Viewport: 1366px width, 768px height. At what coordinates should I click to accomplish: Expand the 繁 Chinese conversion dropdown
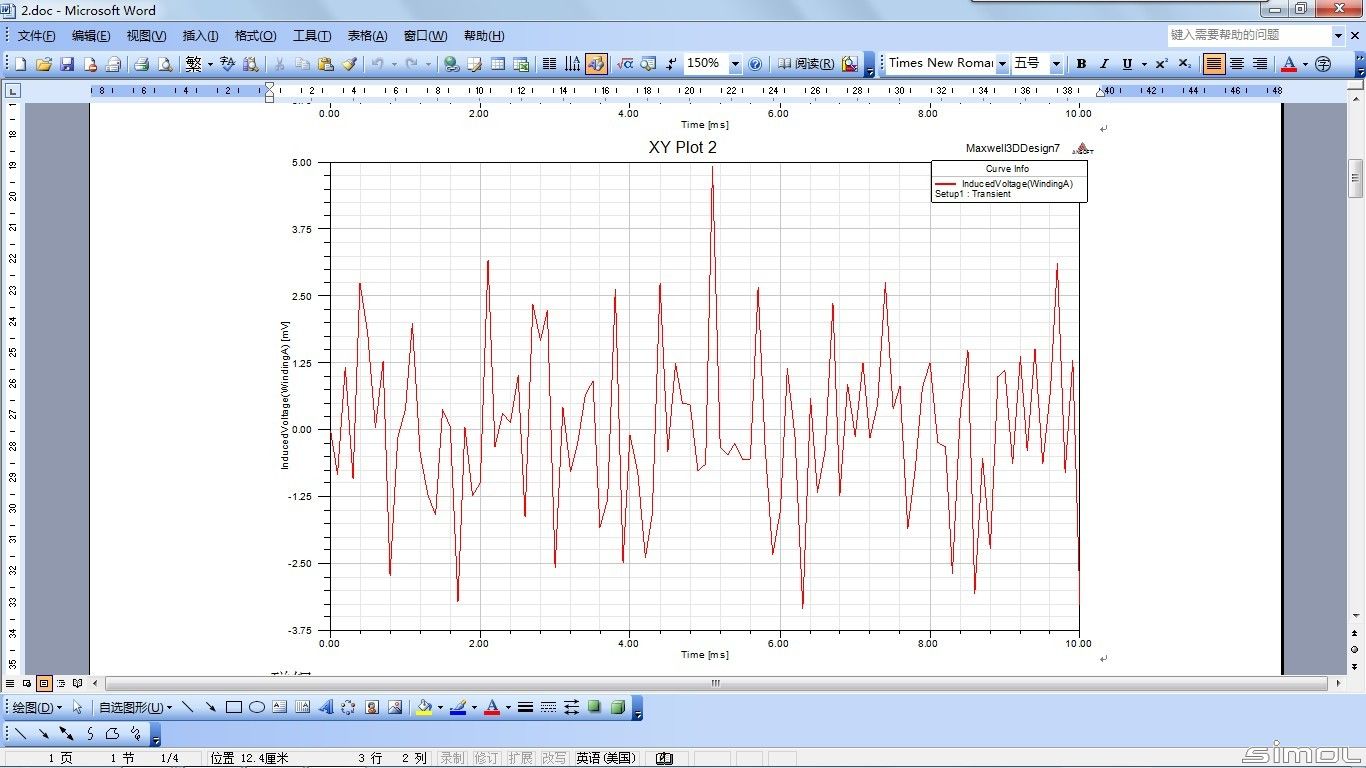pyautogui.click(x=210, y=64)
